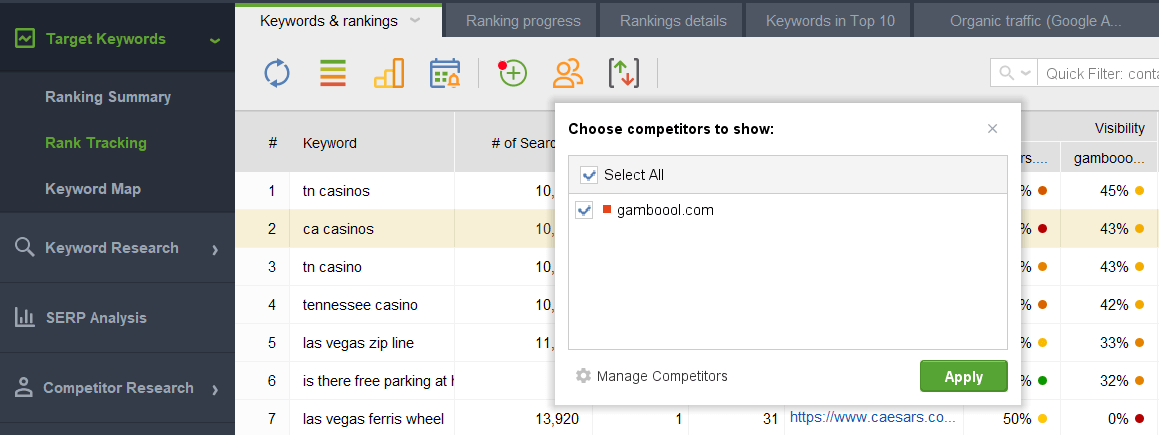
Task: Click the green Apply button
Action: 964,376
